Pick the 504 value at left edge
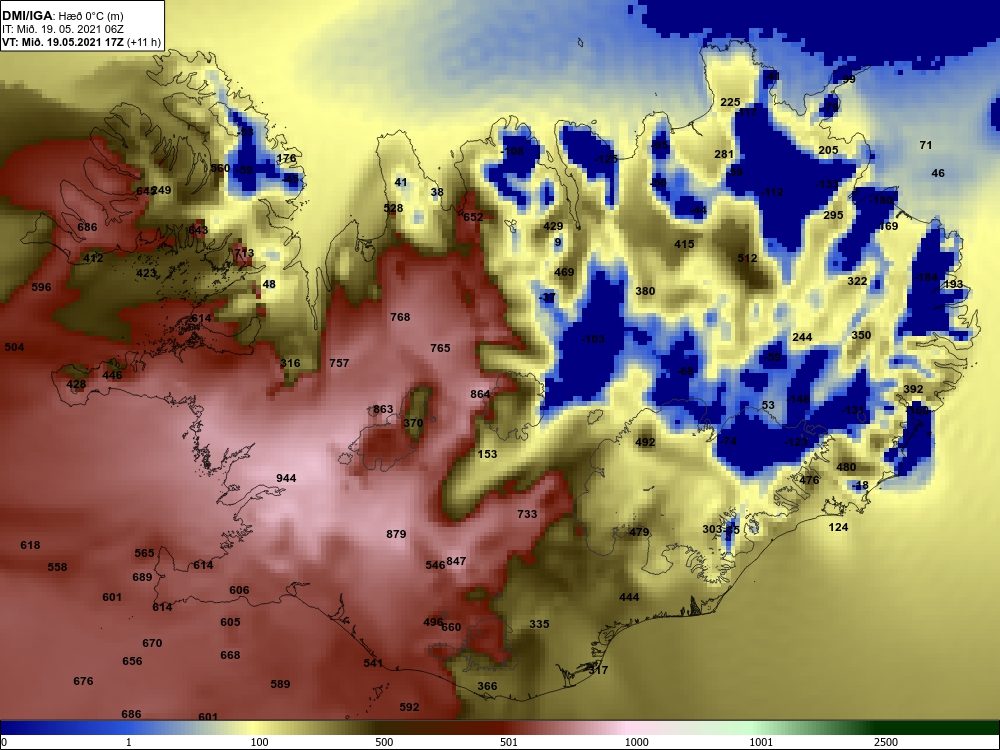This screenshot has width=1000, height=750. [x=14, y=347]
